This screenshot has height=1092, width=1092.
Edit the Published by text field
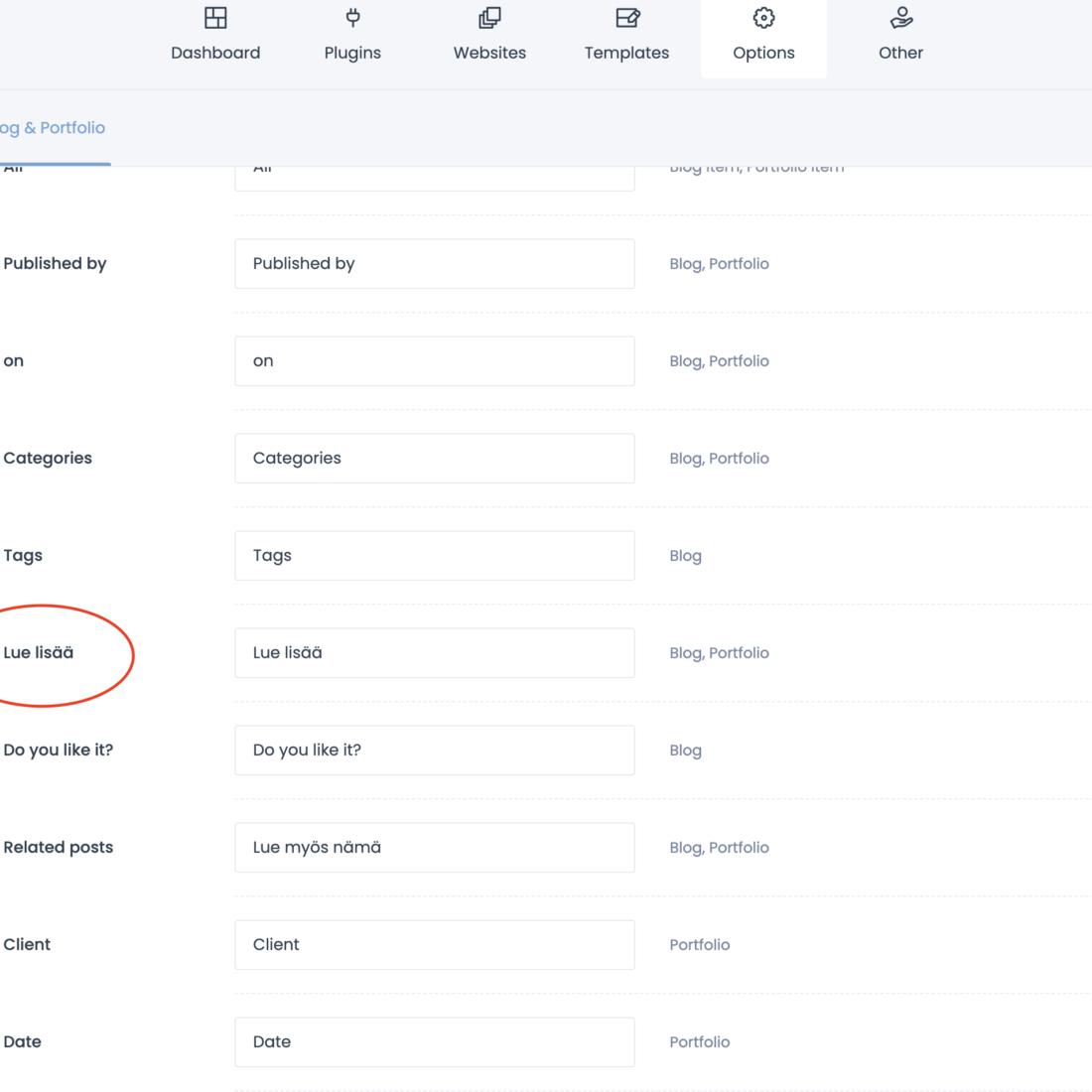point(435,264)
